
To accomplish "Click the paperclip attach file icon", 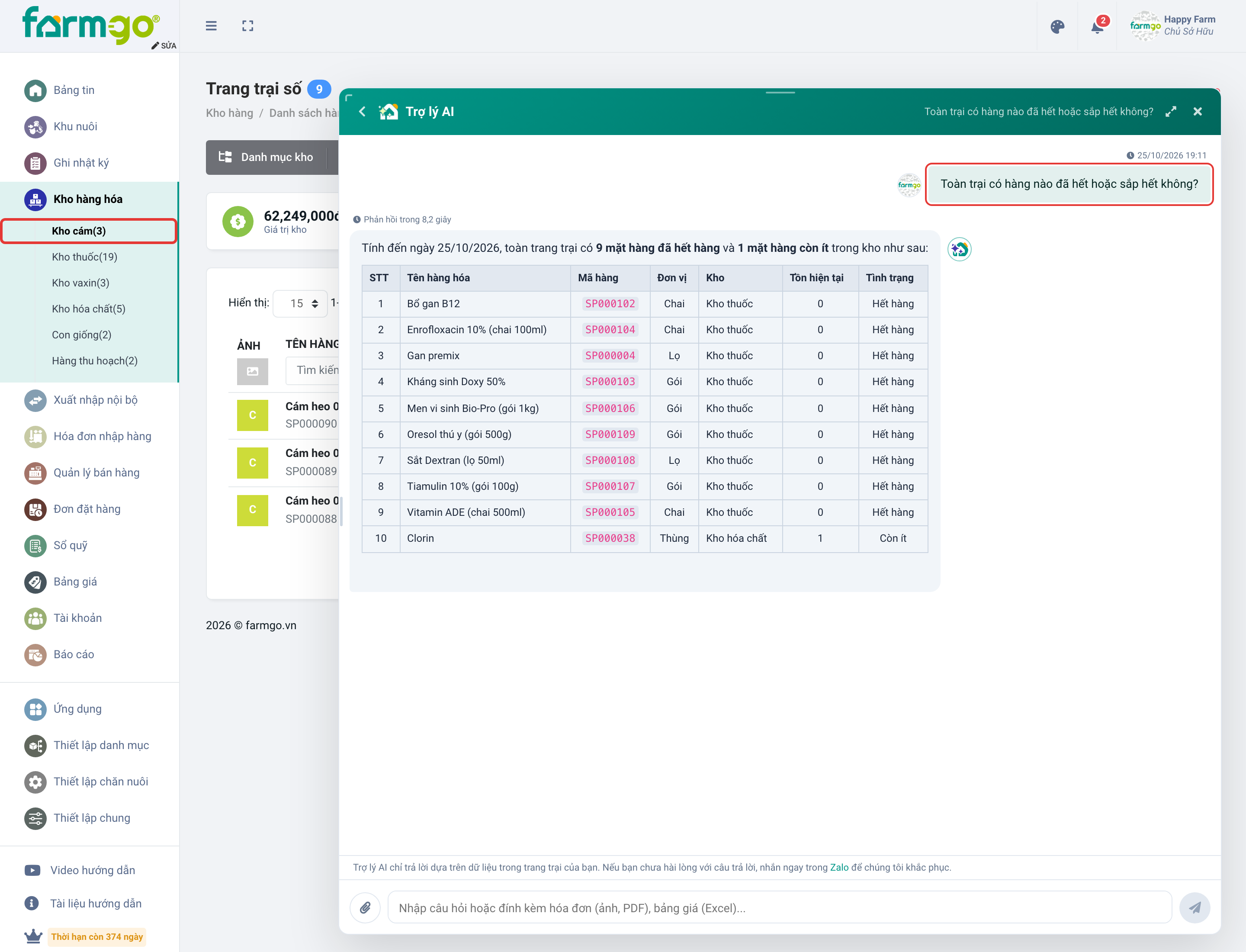I will [366, 907].
